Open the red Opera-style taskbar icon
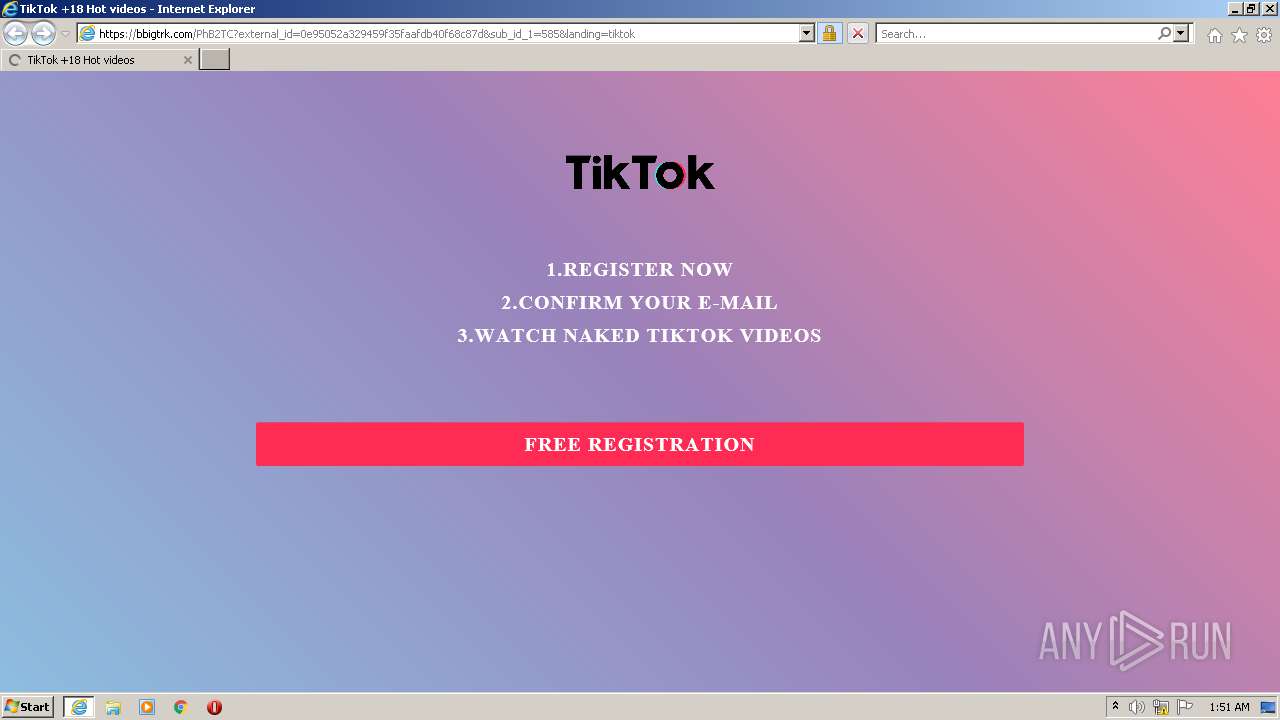 pos(214,707)
